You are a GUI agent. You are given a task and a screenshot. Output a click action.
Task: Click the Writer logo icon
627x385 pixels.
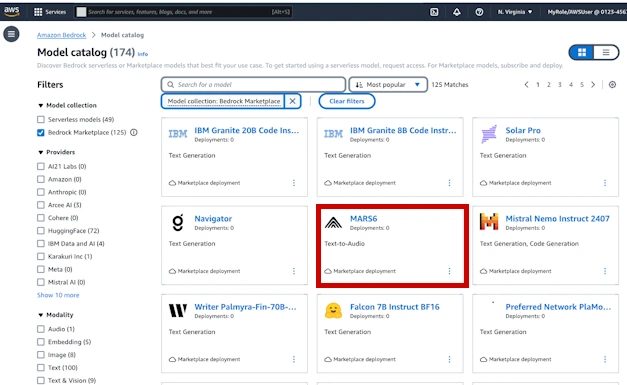click(178, 310)
